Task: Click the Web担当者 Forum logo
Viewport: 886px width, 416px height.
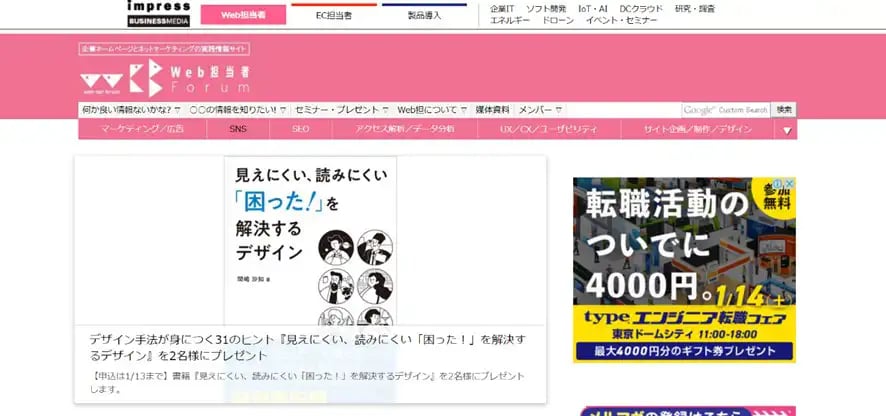Action: [x=164, y=78]
